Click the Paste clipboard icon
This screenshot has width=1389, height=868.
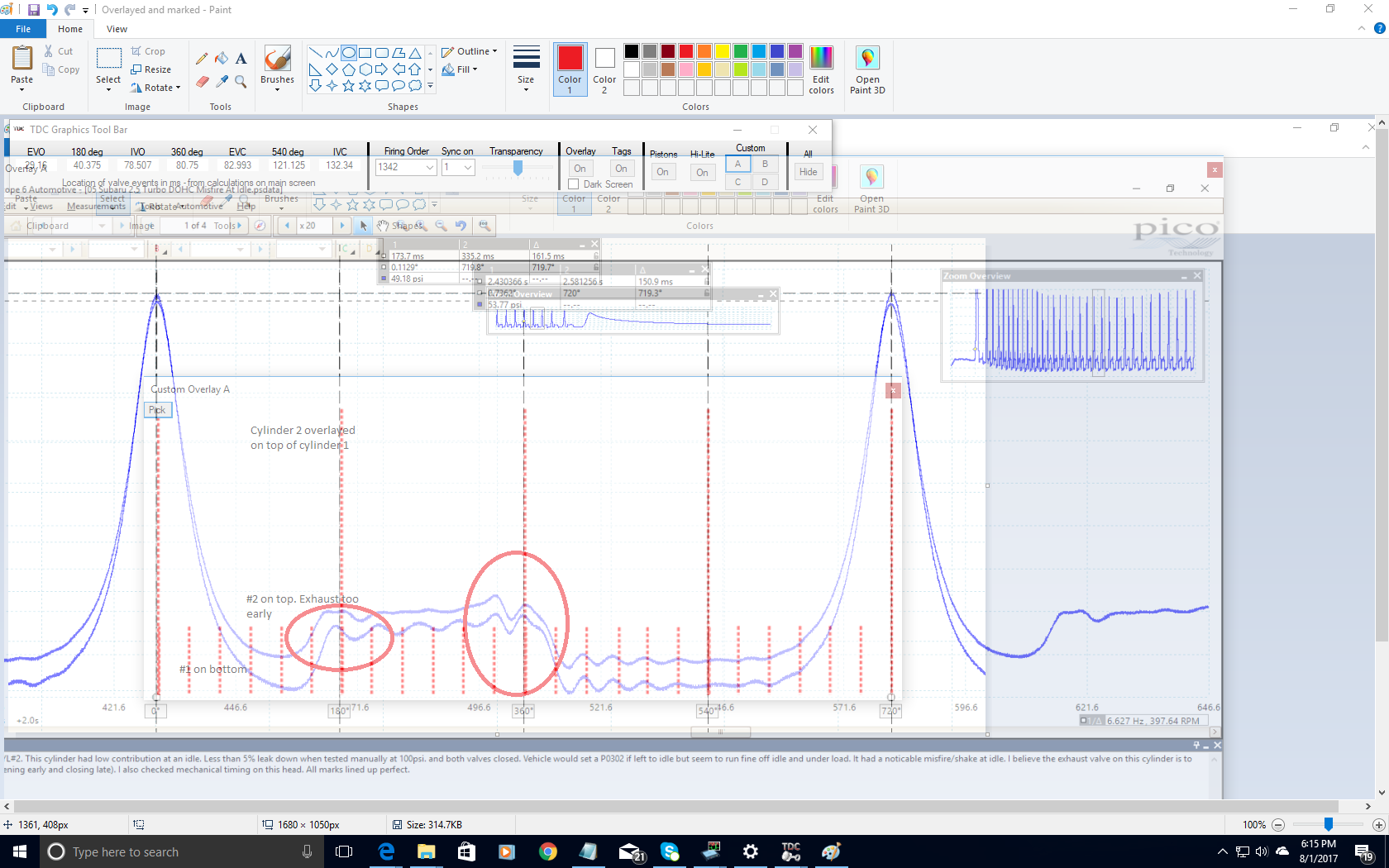(22, 58)
